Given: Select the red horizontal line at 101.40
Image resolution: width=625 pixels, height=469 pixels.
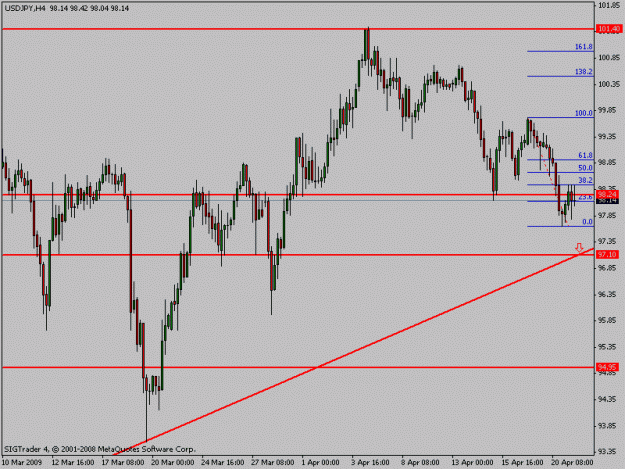Looking at the screenshot, I should (x=298, y=29).
